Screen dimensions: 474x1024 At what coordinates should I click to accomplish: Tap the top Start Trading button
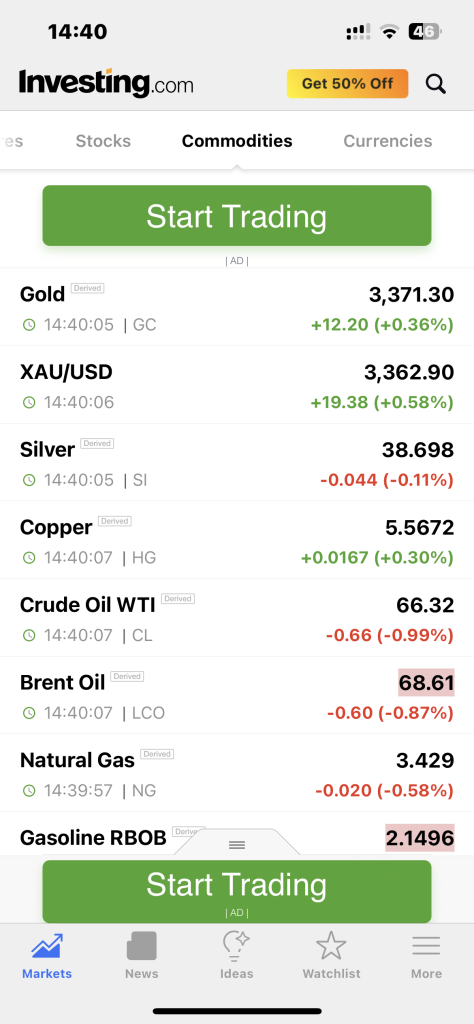(x=237, y=216)
